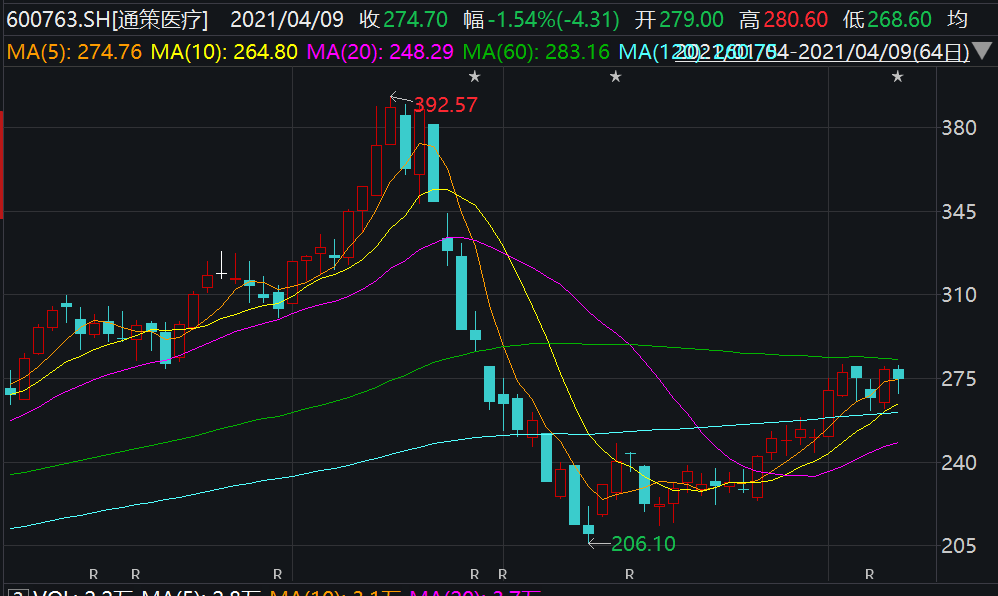Screen dimensions: 998x596
Task: Click the leftmost R marker on date axis
Action: pos(94,574)
